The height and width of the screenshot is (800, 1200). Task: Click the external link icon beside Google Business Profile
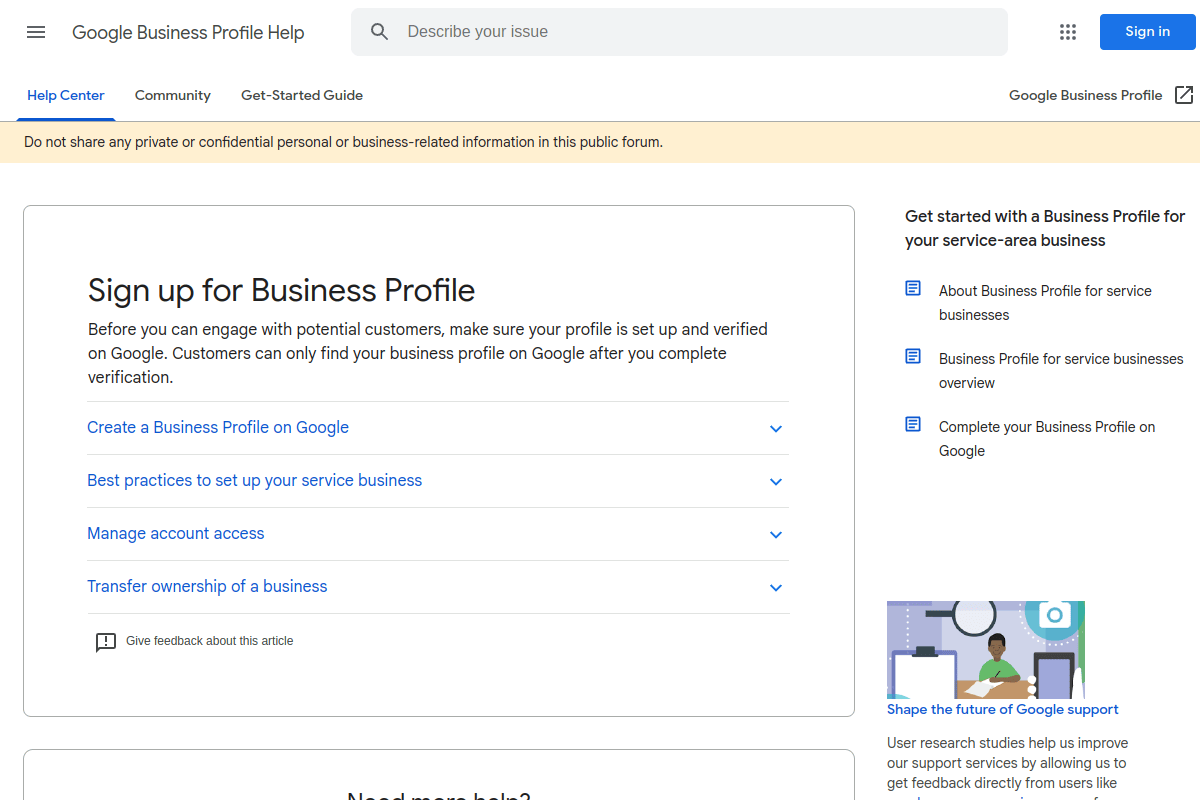[x=1184, y=94]
